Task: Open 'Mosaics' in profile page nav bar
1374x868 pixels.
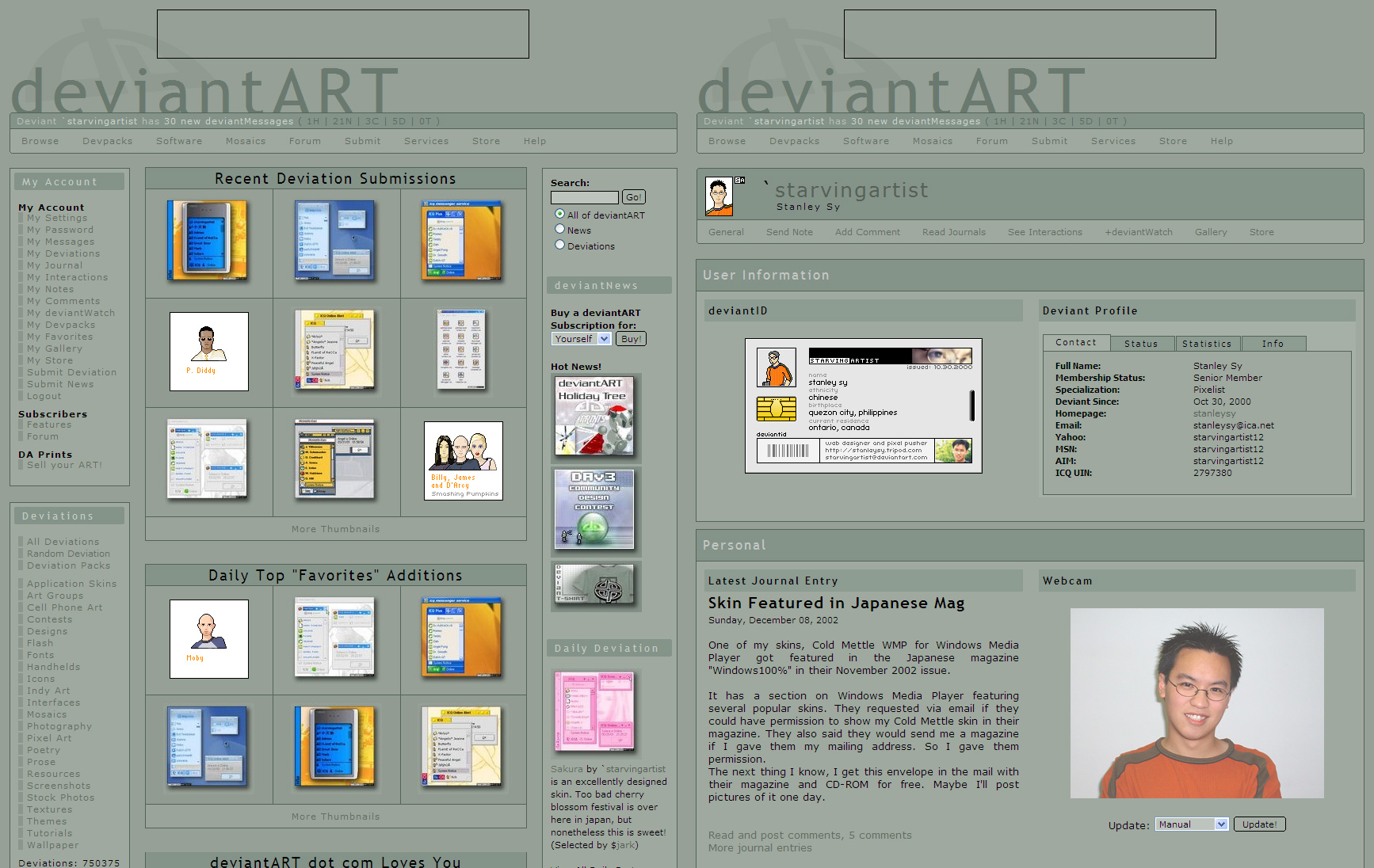Action: tap(933, 141)
